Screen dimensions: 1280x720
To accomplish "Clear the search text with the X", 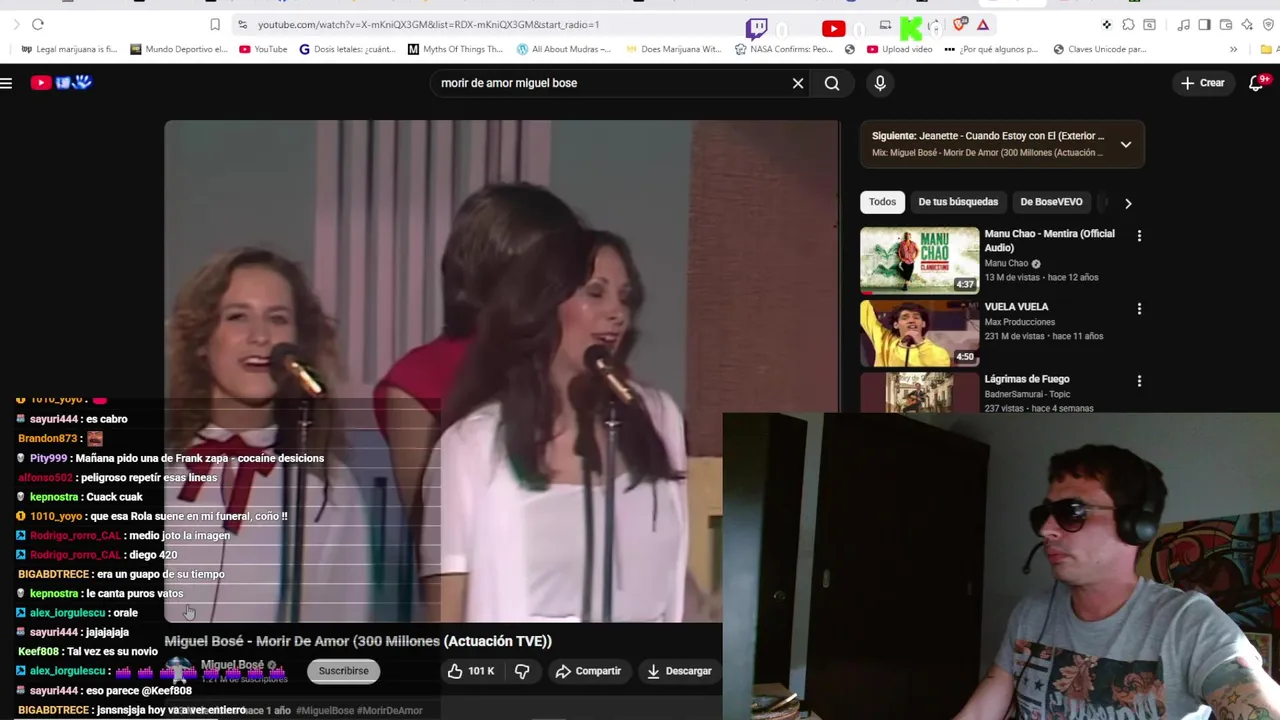I will click(x=798, y=83).
